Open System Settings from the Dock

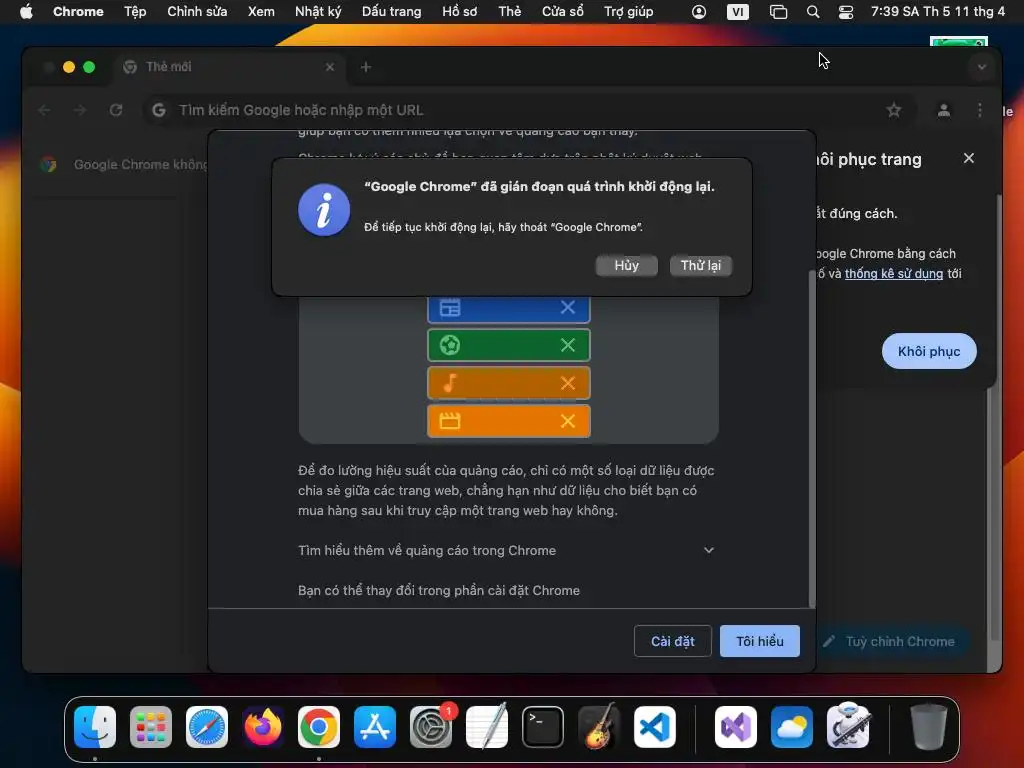(431, 727)
